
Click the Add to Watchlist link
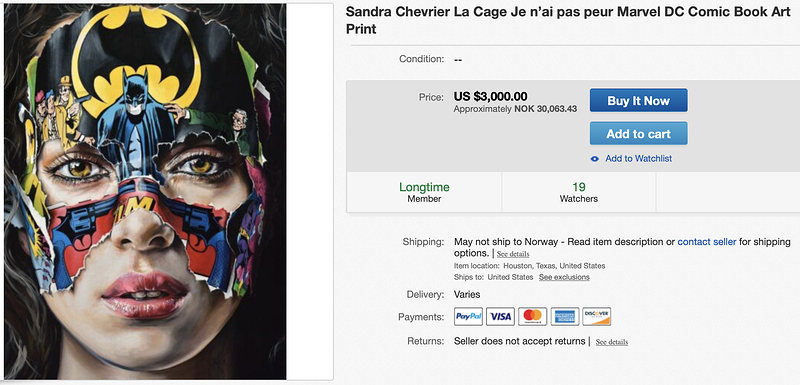coord(638,159)
